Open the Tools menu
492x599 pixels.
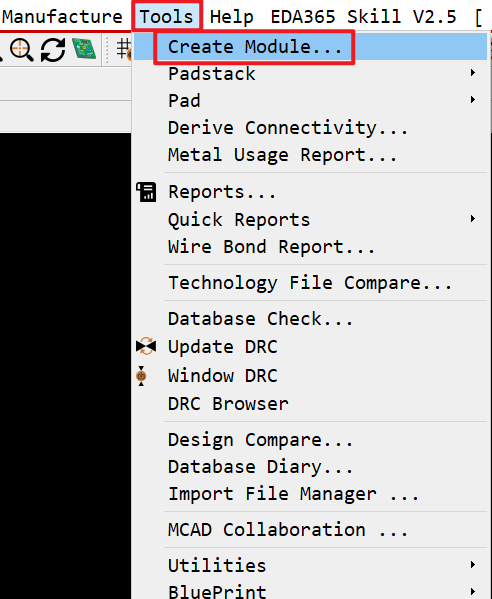click(166, 16)
